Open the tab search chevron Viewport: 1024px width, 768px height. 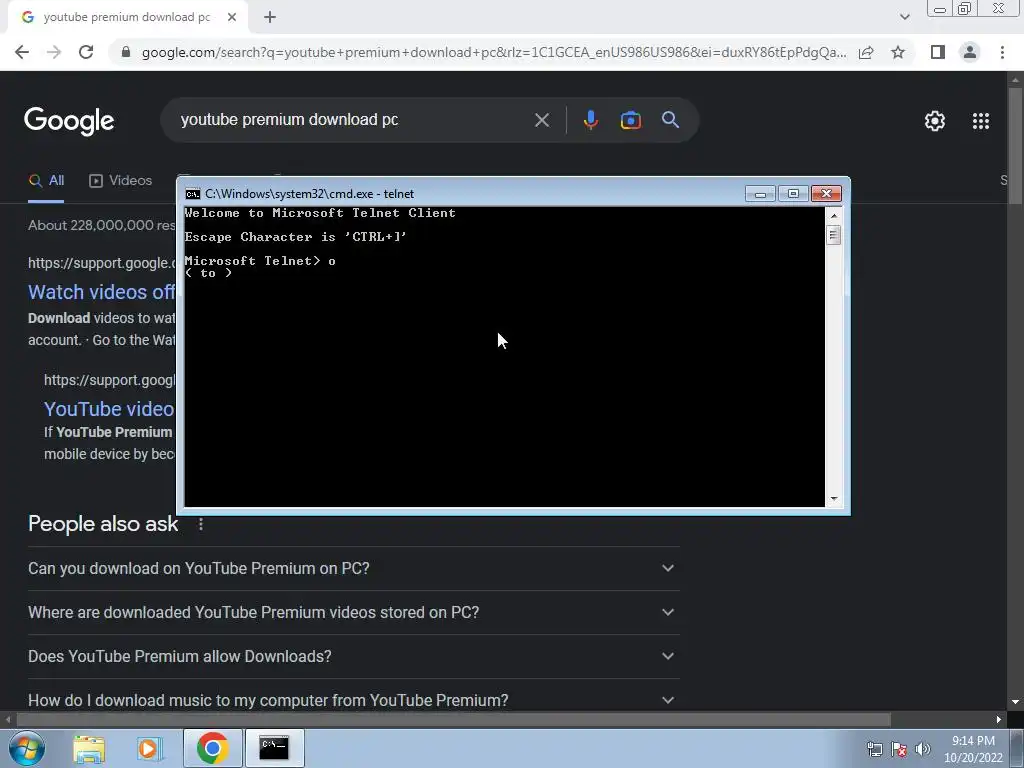click(904, 17)
